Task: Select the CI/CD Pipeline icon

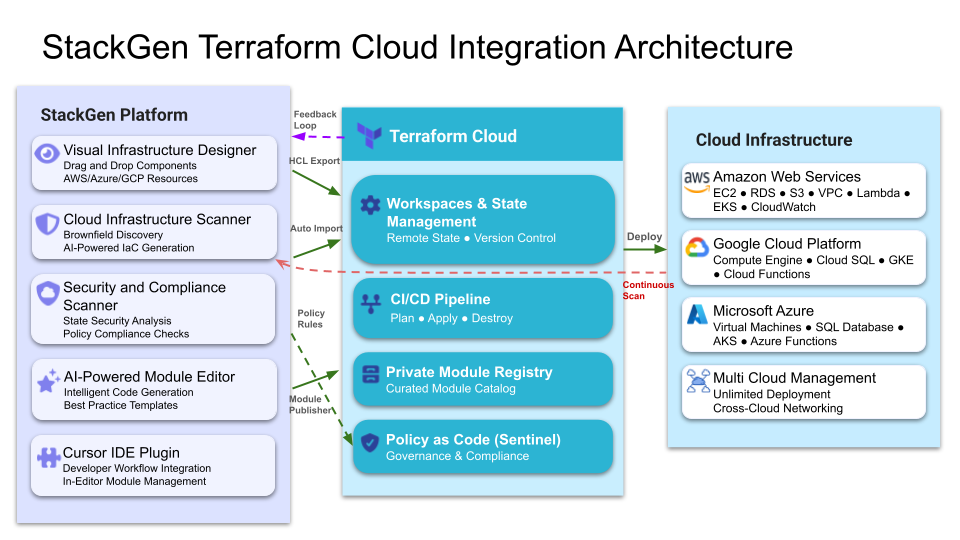Action: click(x=370, y=300)
